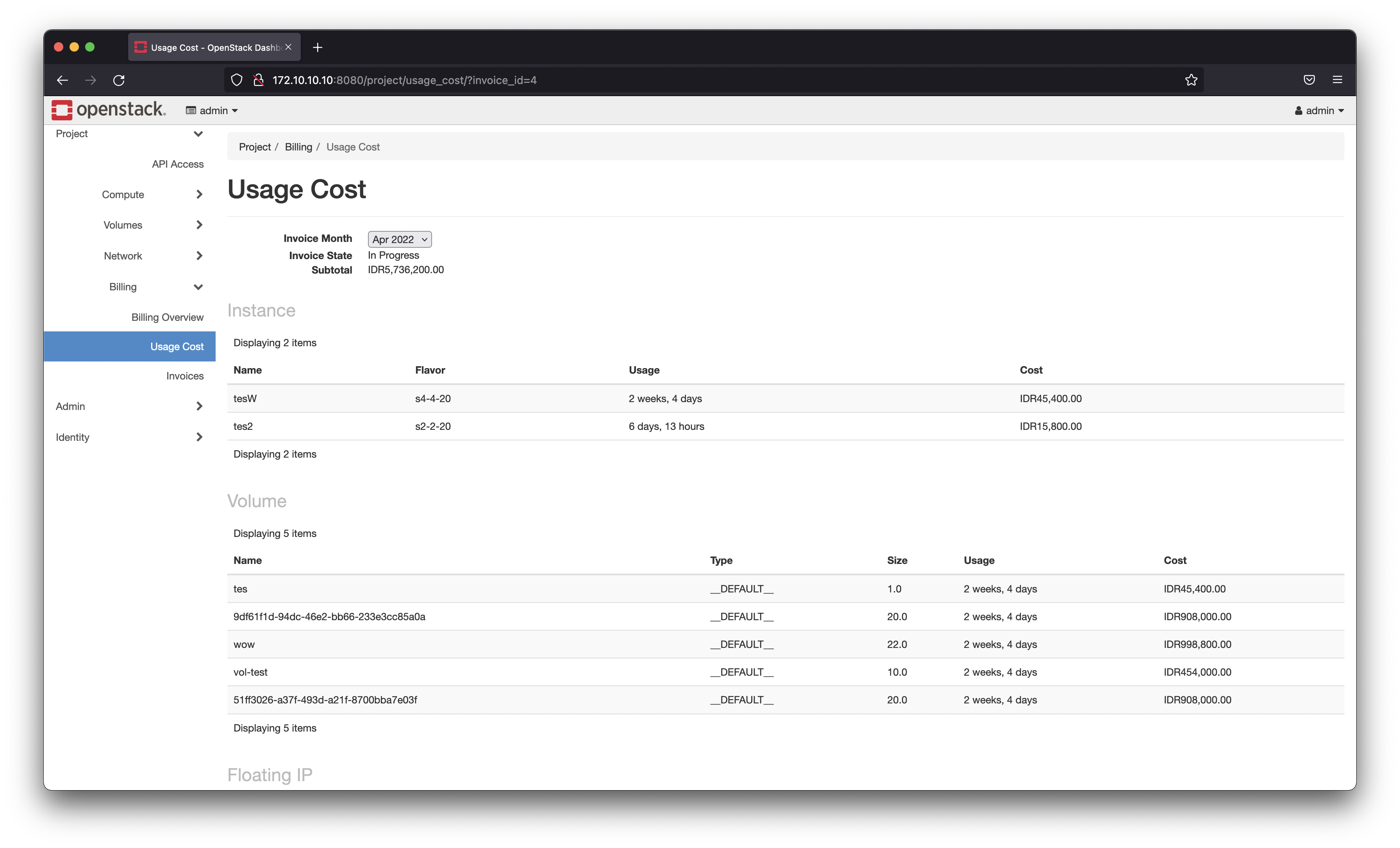1400x848 pixels.
Task: Open the Invoice Month dropdown
Action: [400, 239]
